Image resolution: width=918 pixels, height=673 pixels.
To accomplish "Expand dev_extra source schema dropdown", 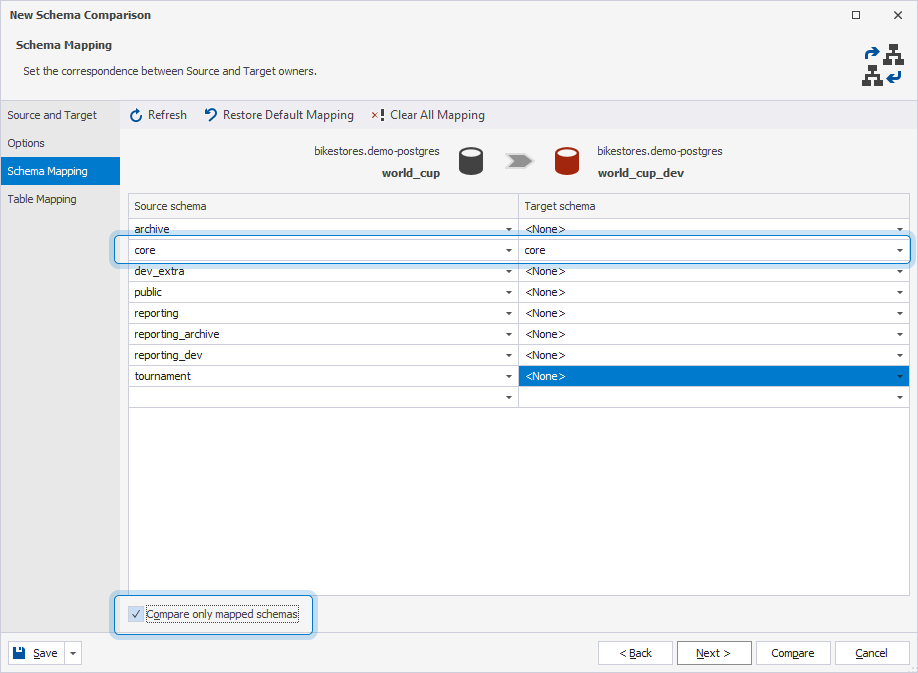I will tap(509, 272).
